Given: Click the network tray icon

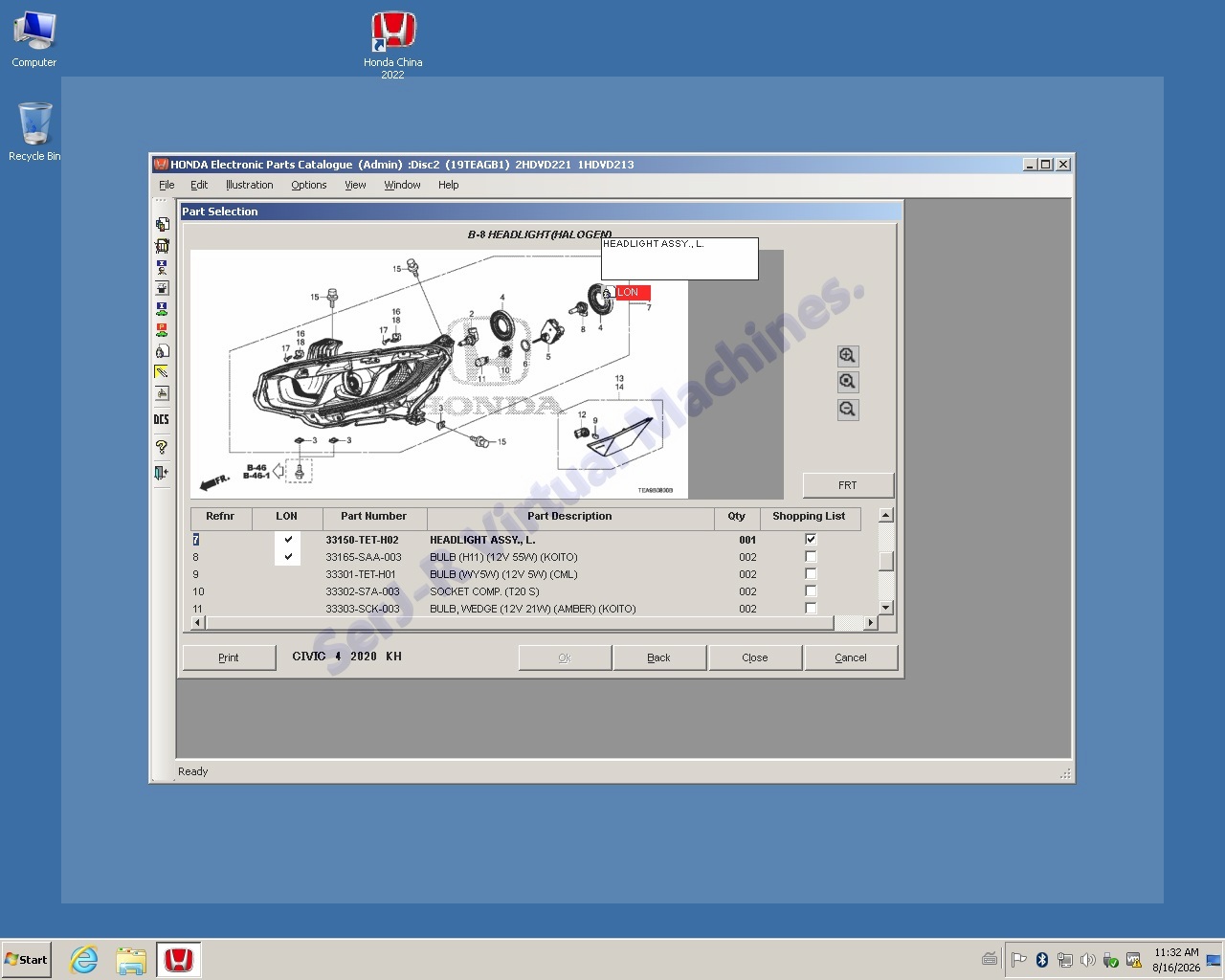Looking at the screenshot, I should (1065, 960).
